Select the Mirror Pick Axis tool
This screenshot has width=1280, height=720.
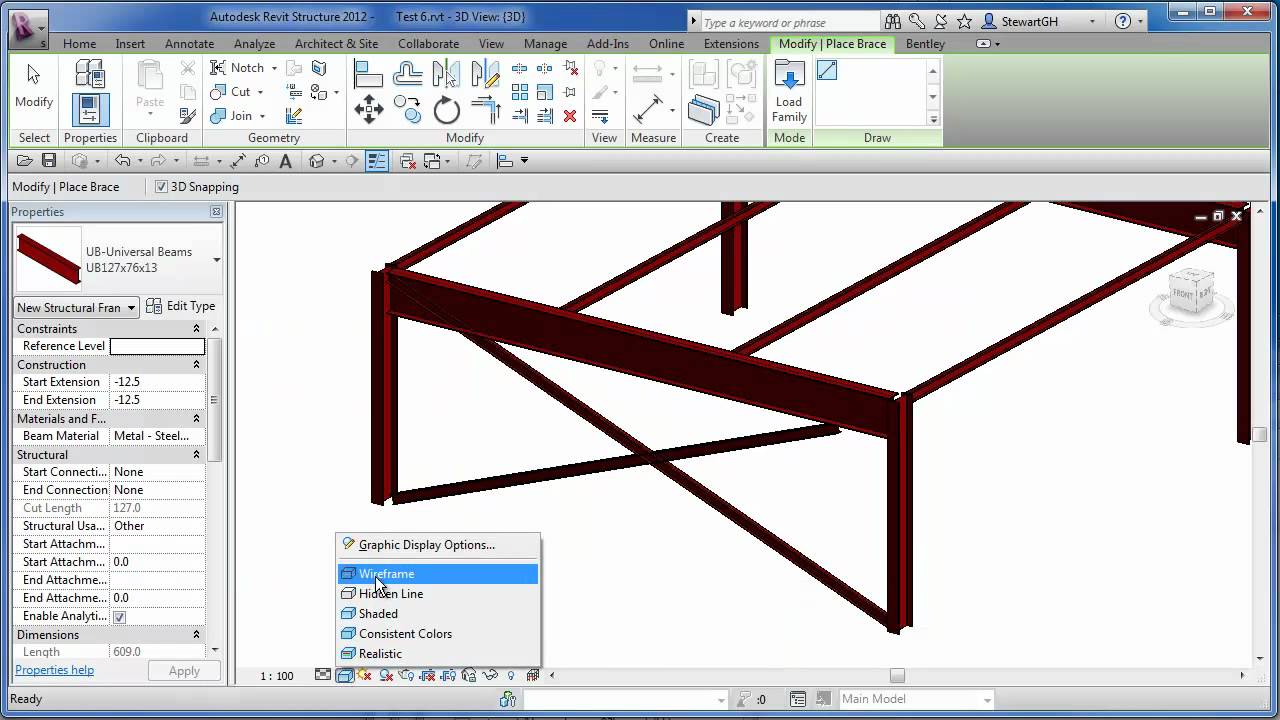pyautogui.click(x=446, y=73)
